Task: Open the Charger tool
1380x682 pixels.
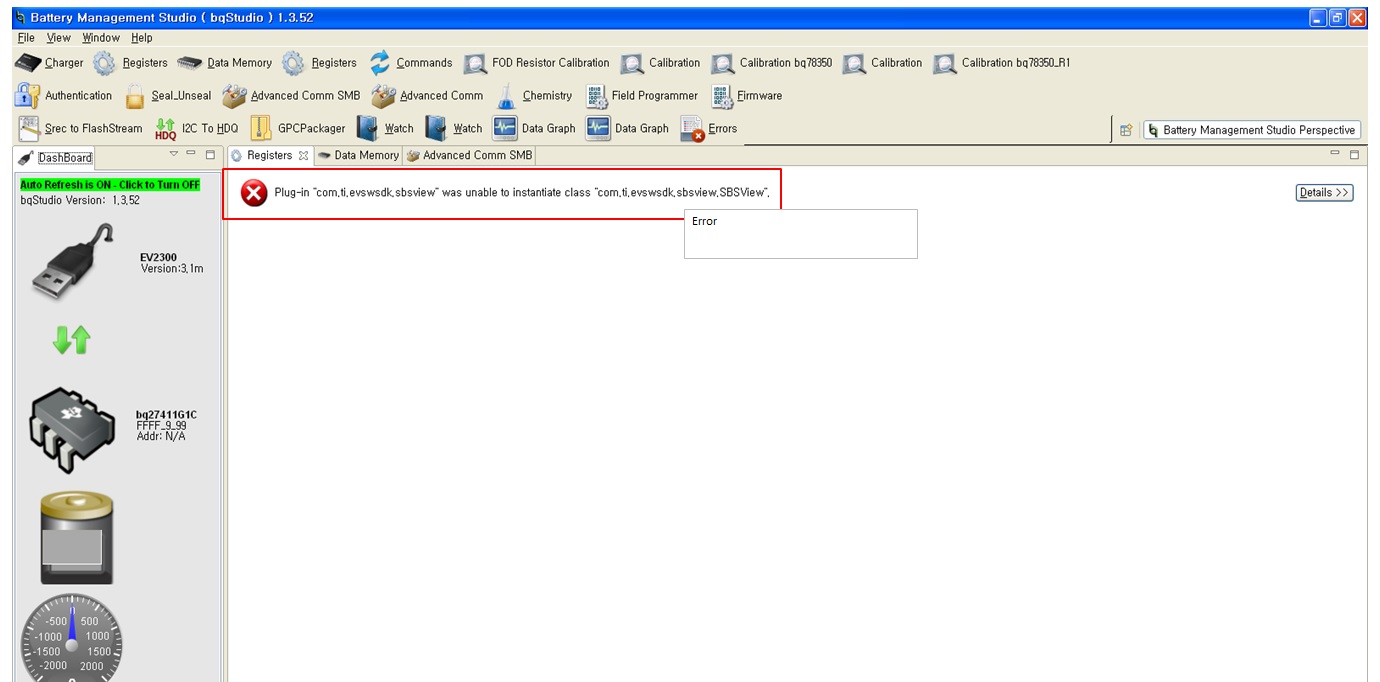Action: click(x=50, y=63)
